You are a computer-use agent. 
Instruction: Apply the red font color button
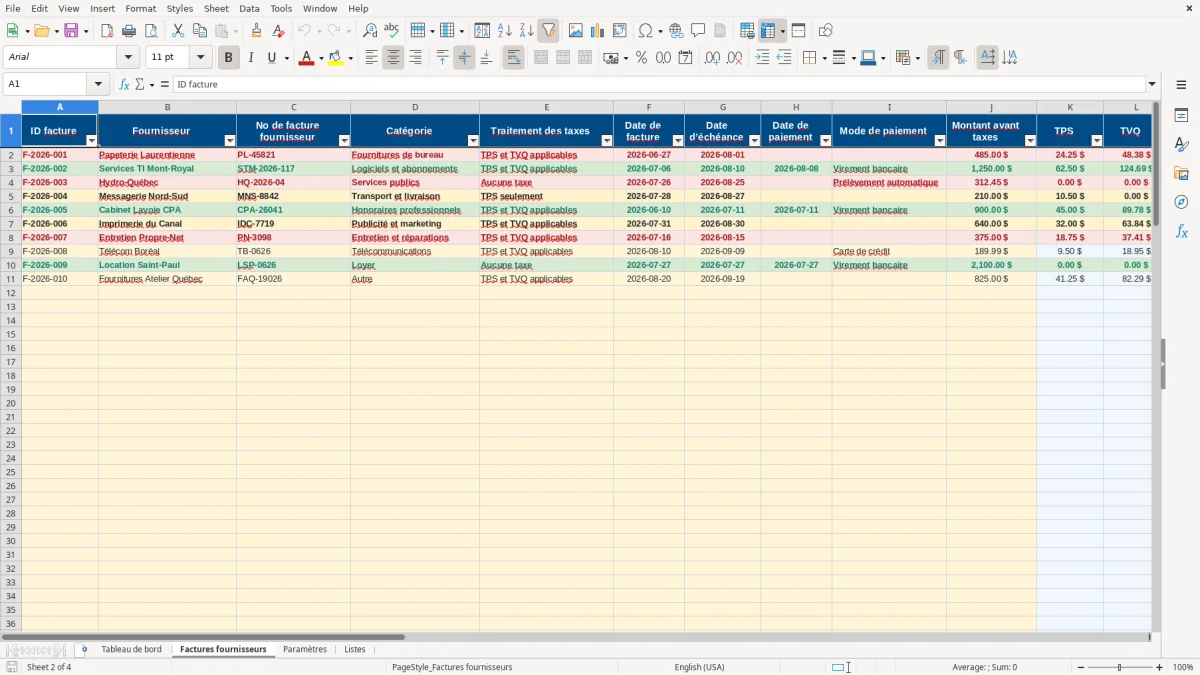(x=305, y=58)
